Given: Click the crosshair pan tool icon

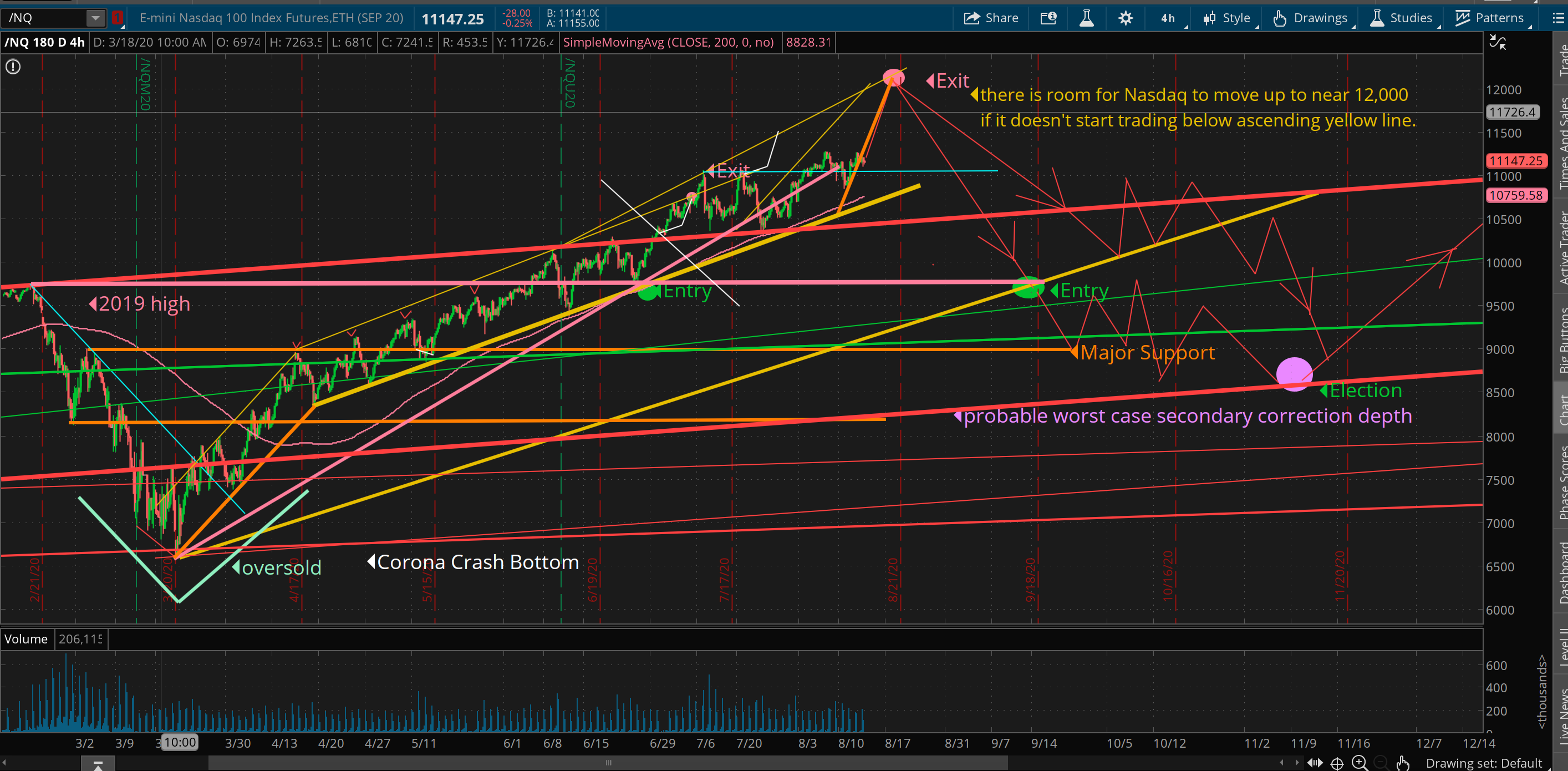Looking at the screenshot, I should [1337, 763].
